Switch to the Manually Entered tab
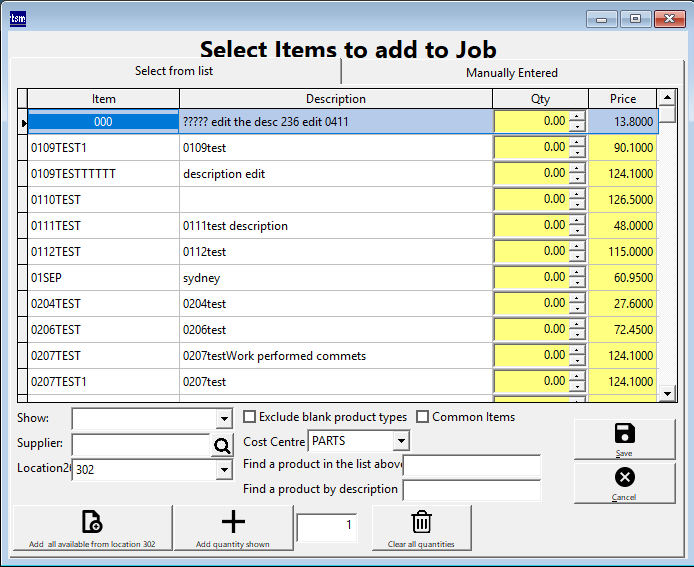This screenshot has height=567, width=694. pos(511,73)
